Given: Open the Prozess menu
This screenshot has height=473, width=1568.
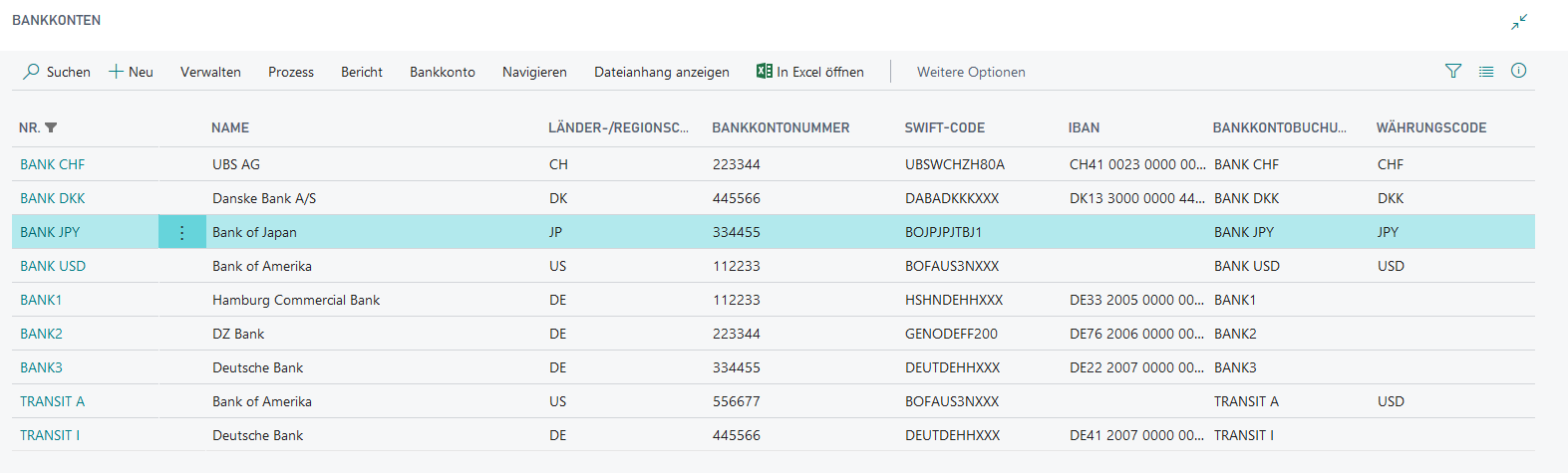Looking at the screenshot, I should click(x=291, y=72).
